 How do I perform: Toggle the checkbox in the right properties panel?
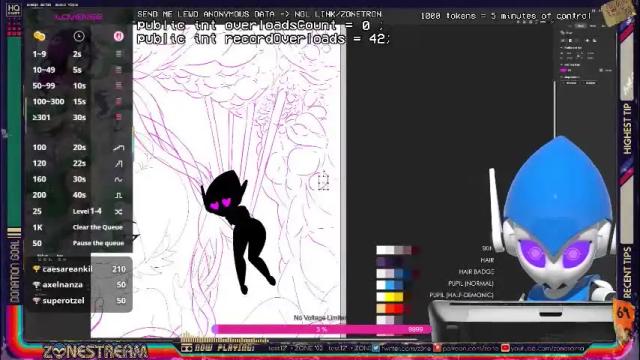[x=601, y=70]
